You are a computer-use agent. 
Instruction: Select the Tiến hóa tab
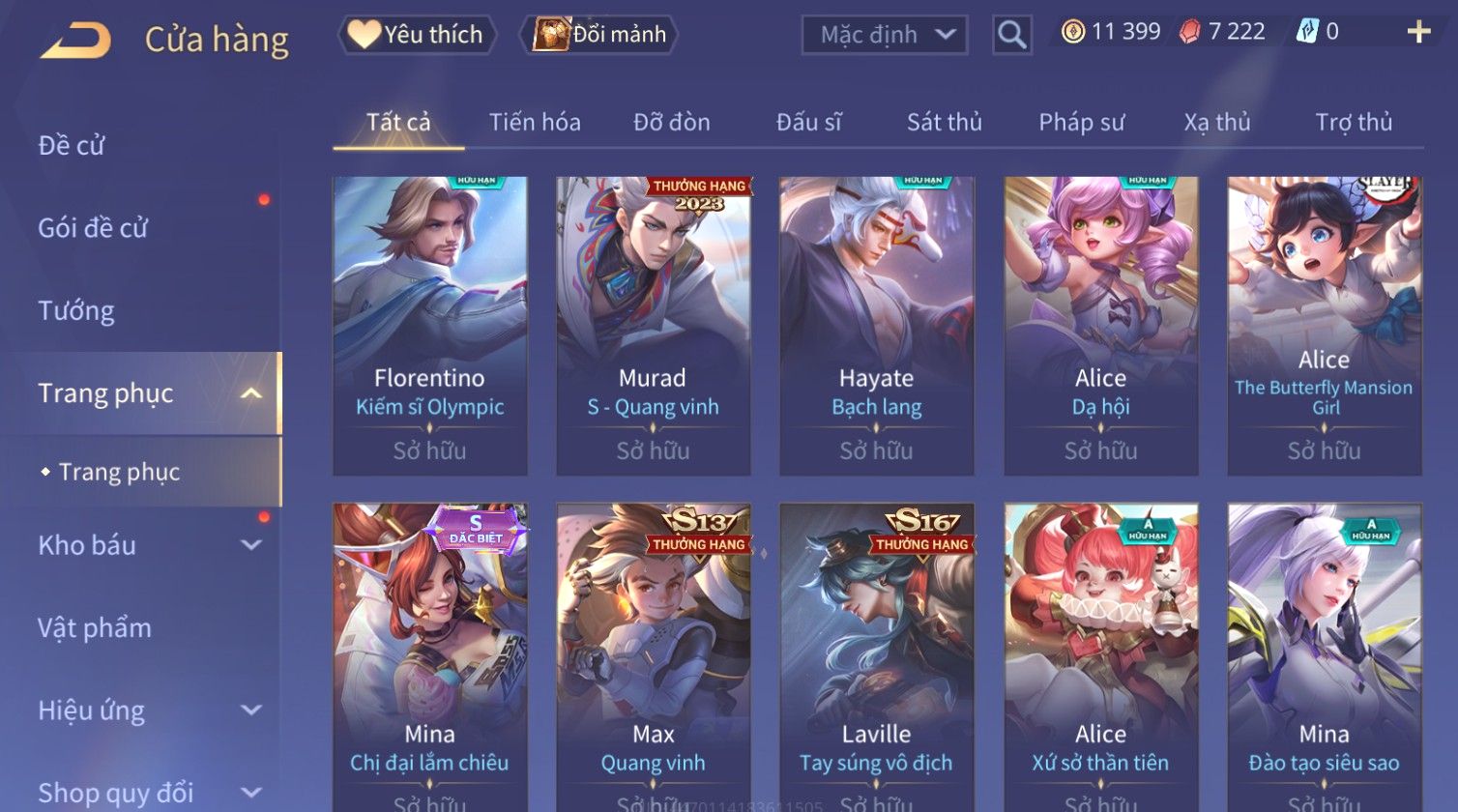point(535,122)
